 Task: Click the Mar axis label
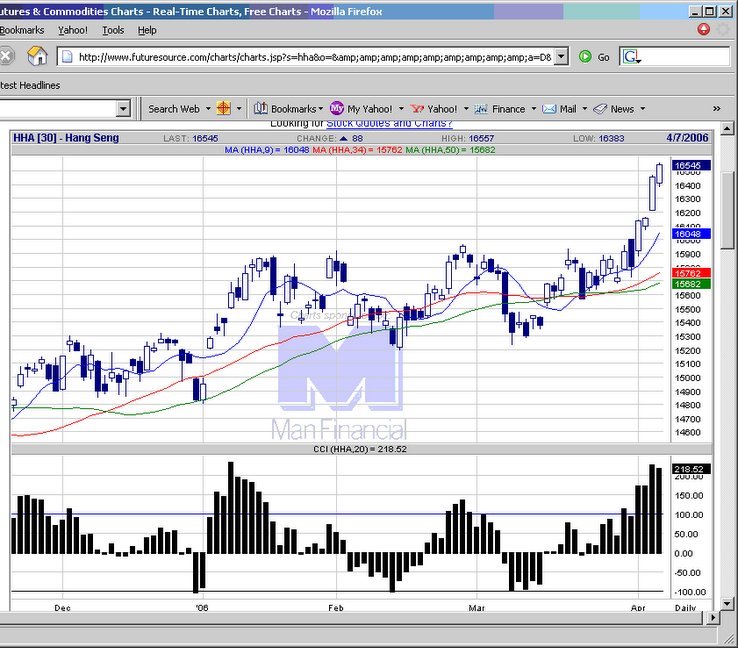click(x=476, y=608)
